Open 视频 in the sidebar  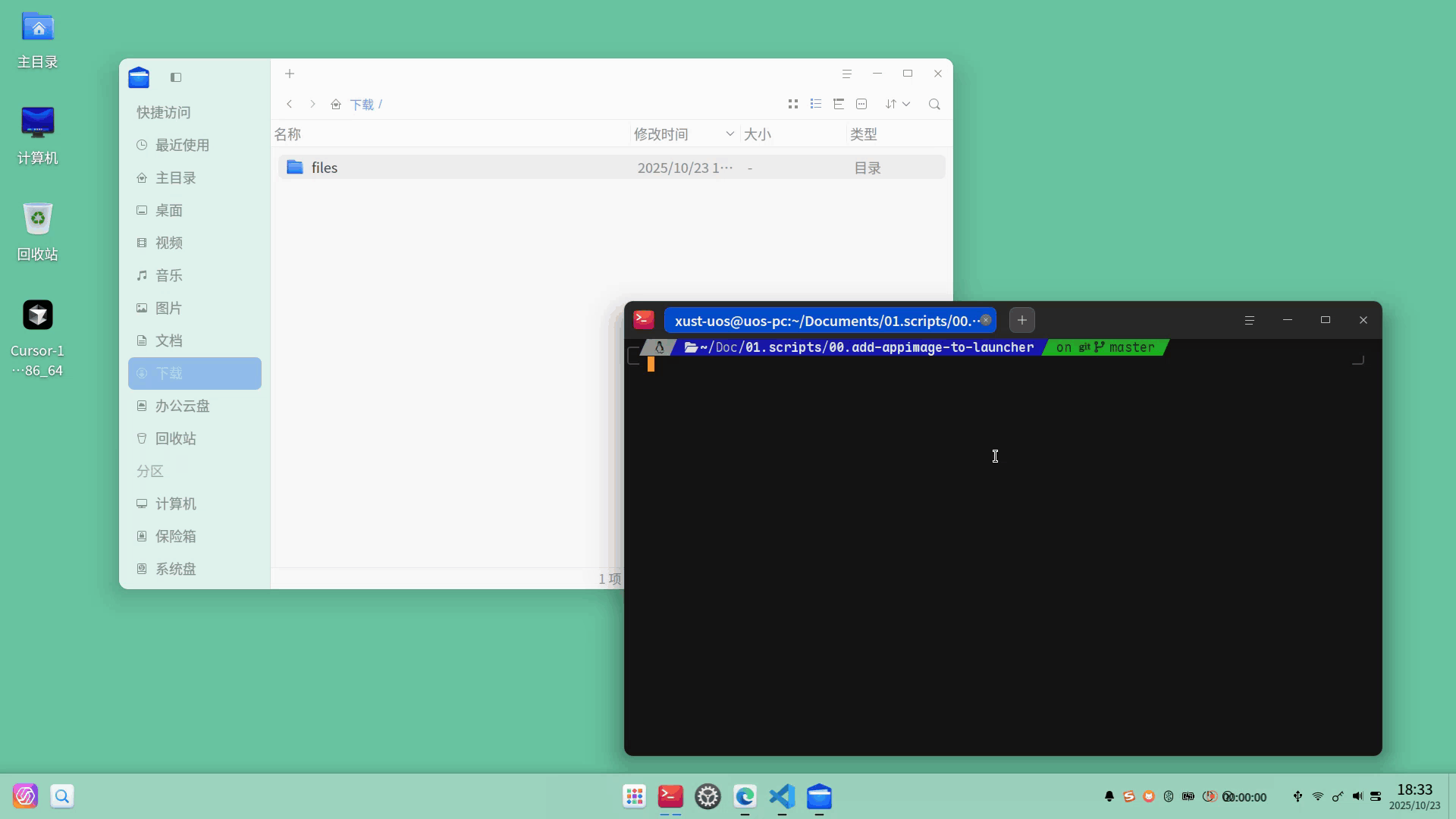tap(195, 243)
